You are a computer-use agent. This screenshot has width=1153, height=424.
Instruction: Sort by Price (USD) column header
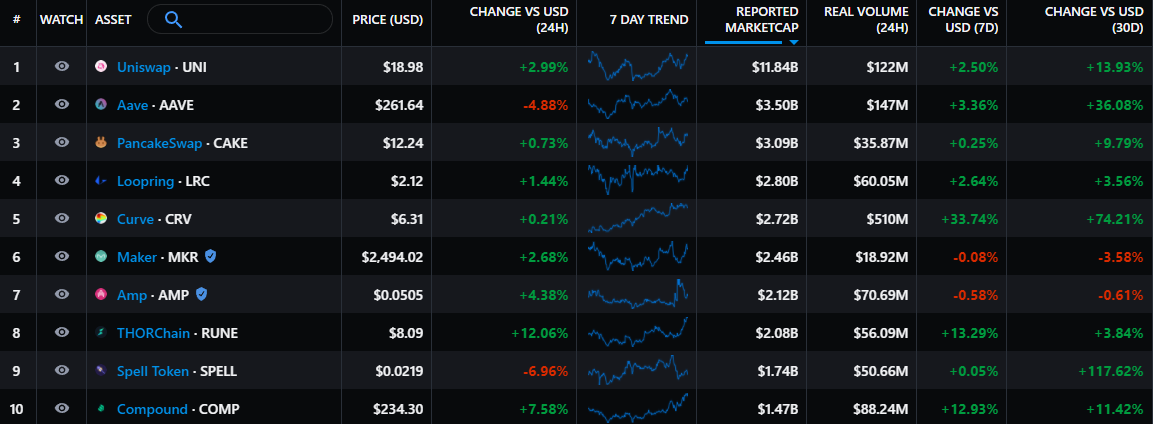(388, 20)
